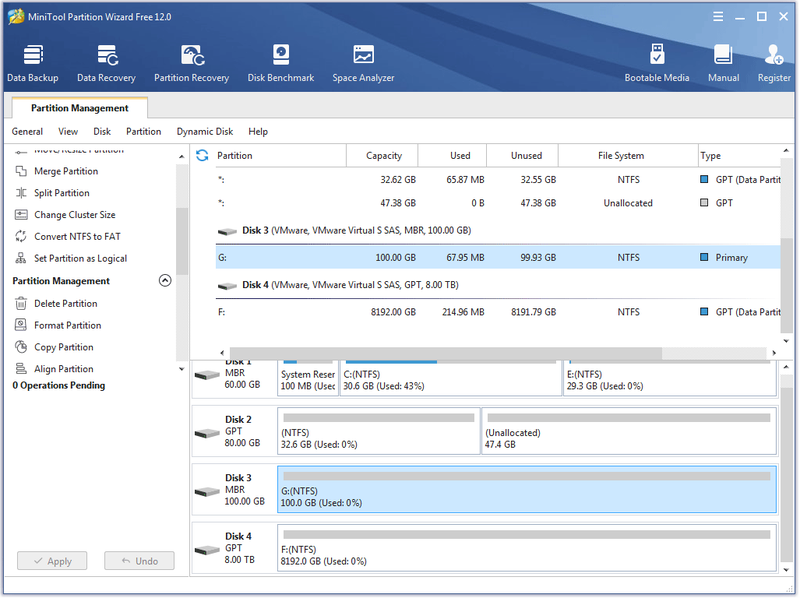Click sidebar scroll-up arrow
Viewport: 800px width, 598px height.
182,157
